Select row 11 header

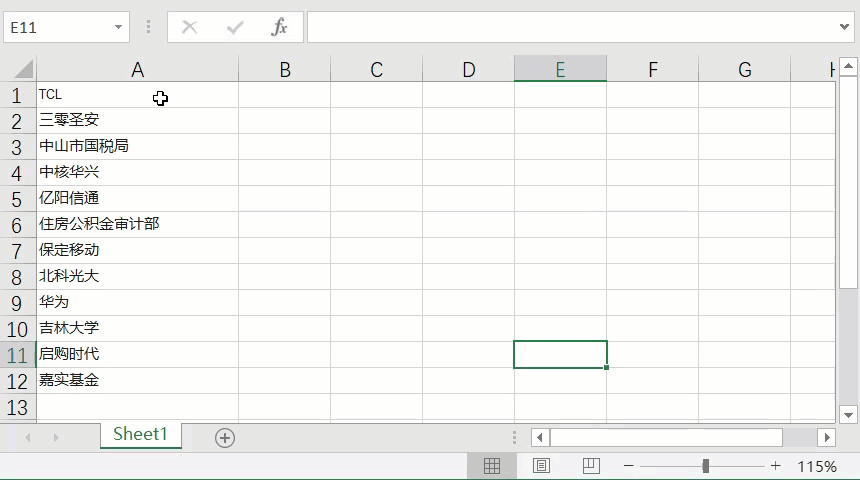point(17,355)
